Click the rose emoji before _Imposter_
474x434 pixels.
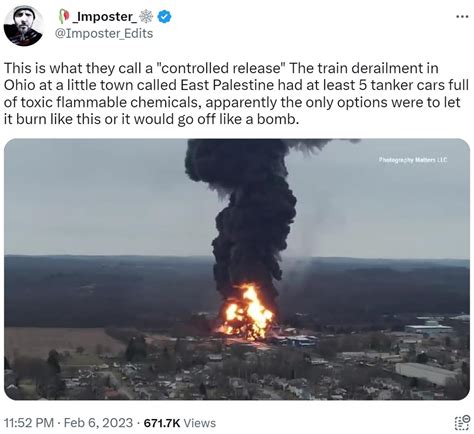click(x=64, y=16)
